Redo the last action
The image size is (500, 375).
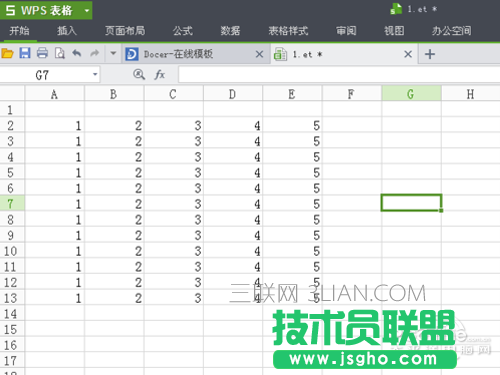pos(95,53)
